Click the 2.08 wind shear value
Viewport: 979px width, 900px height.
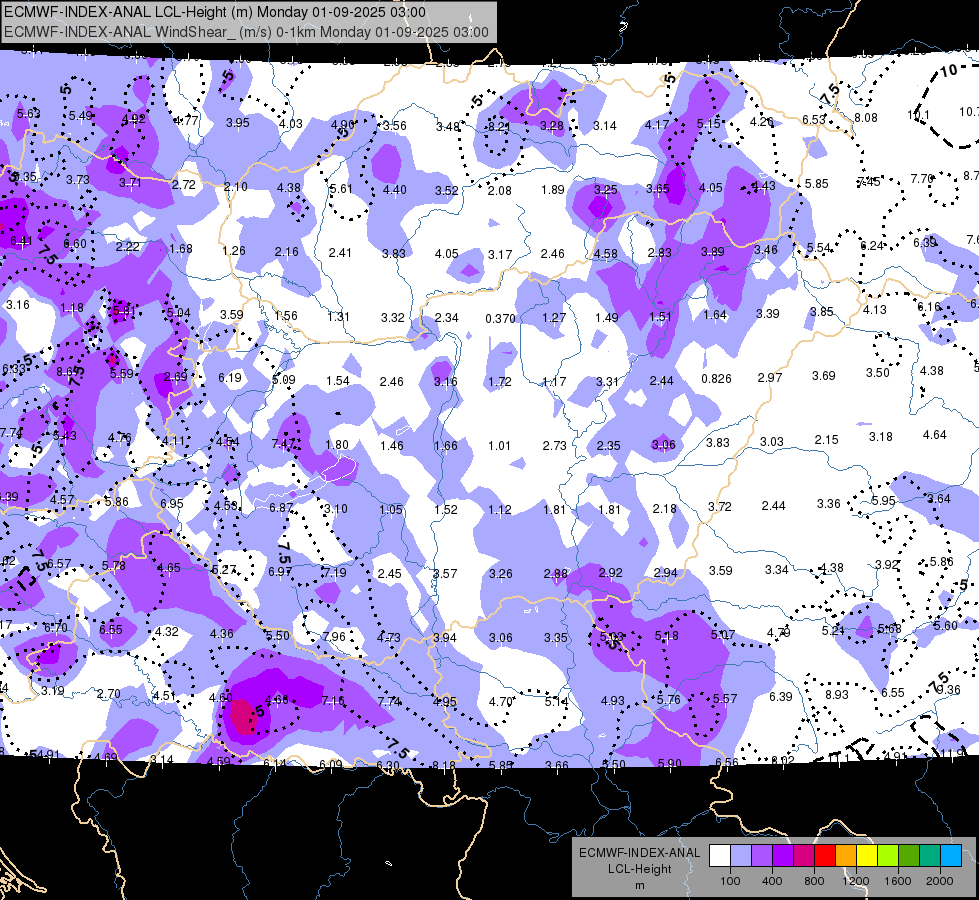(499, 190)
